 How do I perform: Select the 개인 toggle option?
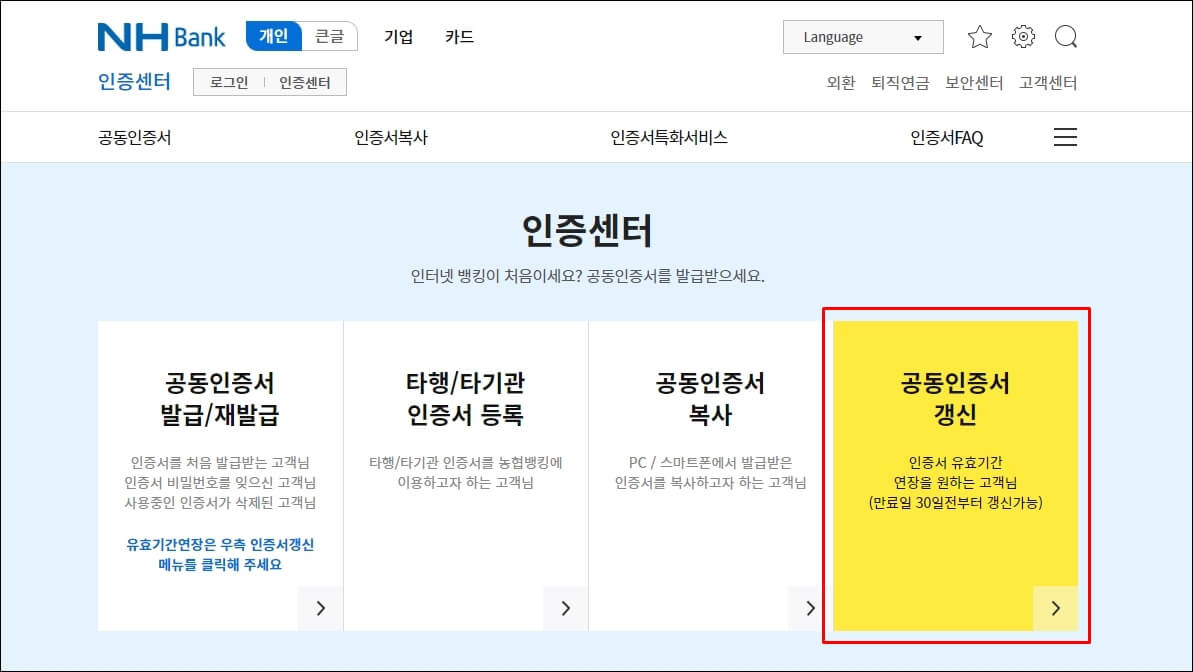coord(271,35)
